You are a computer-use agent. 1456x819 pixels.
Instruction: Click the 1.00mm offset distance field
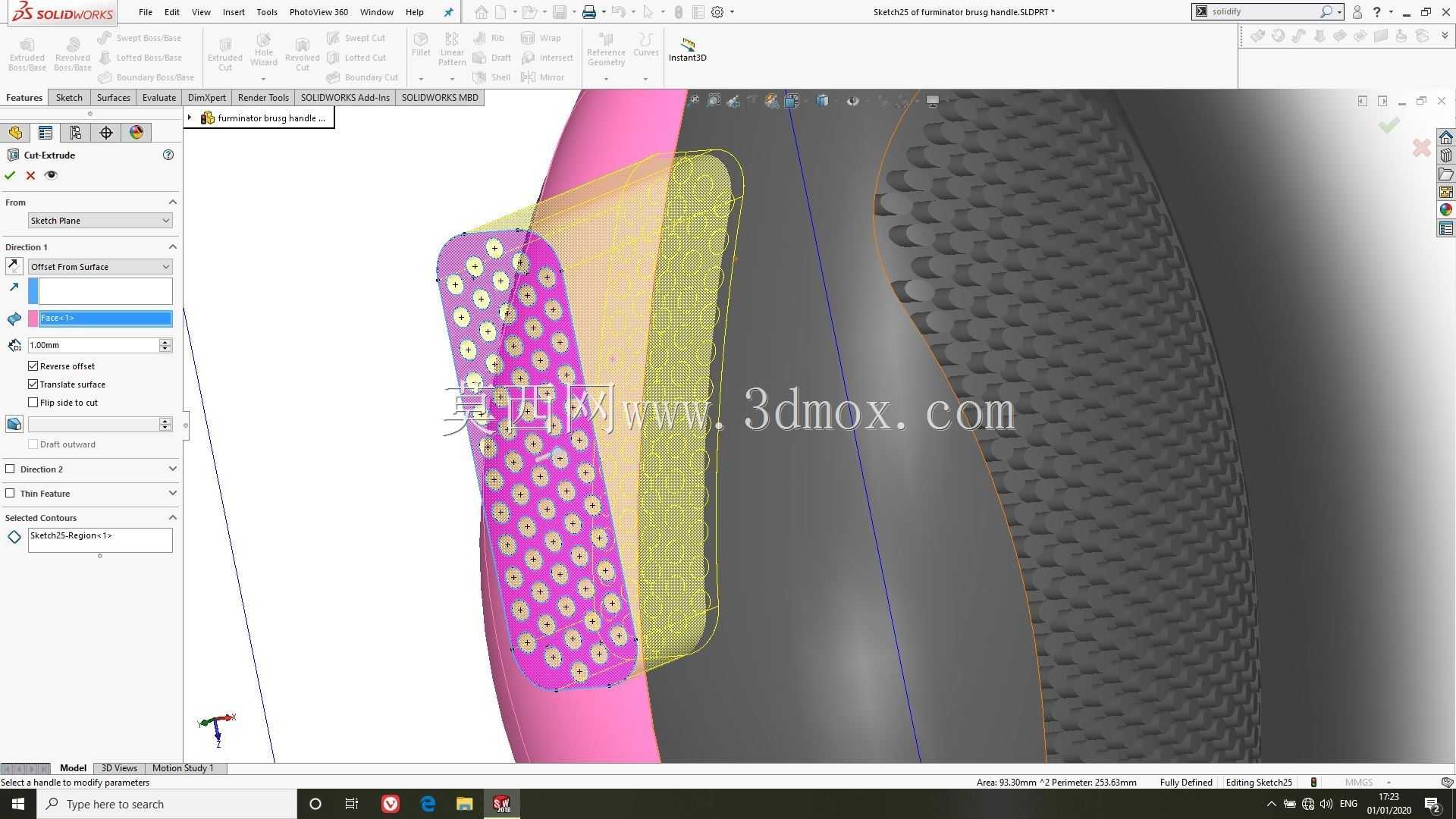(93, 345)
